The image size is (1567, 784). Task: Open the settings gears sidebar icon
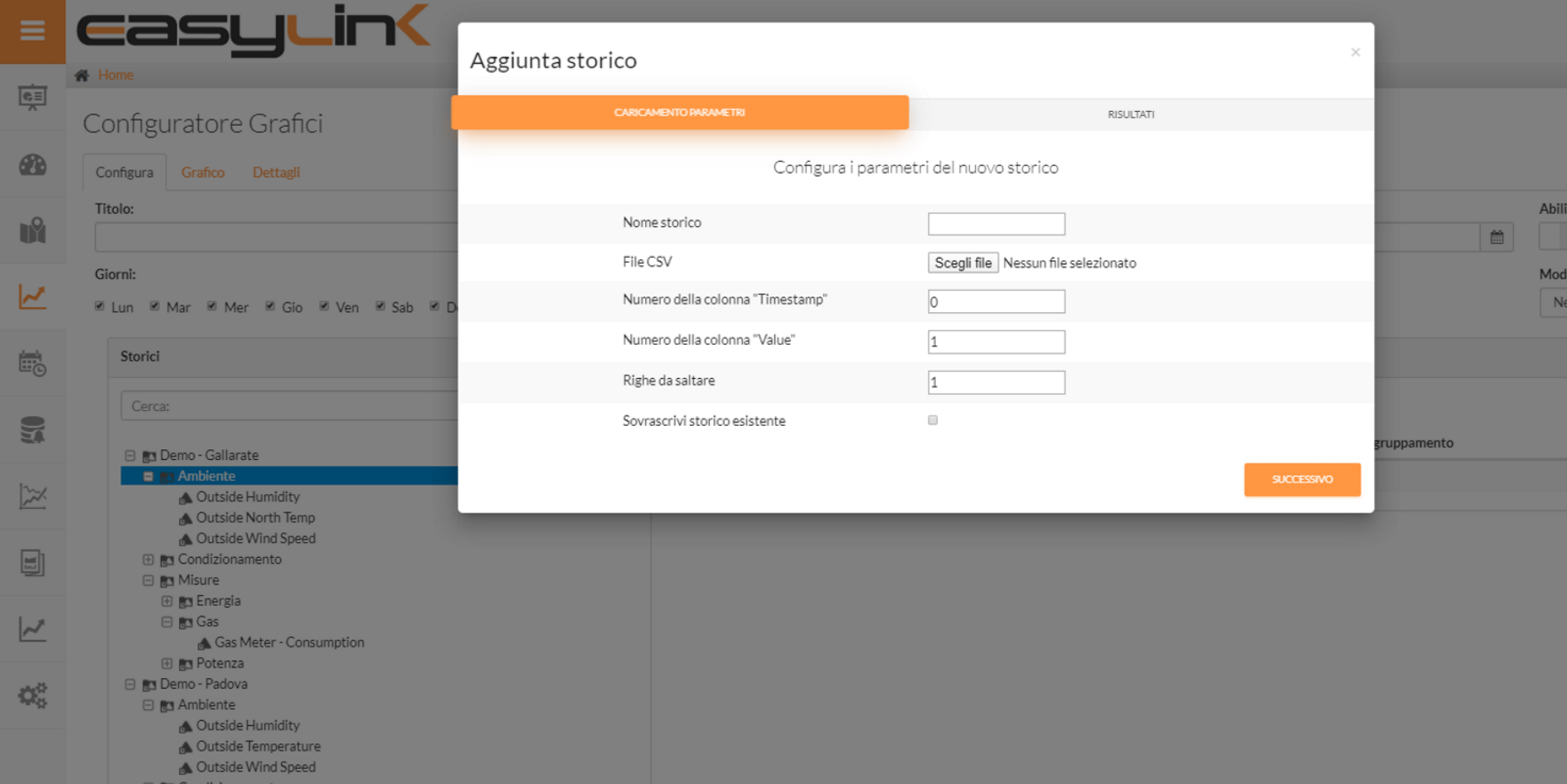point(32,695)
